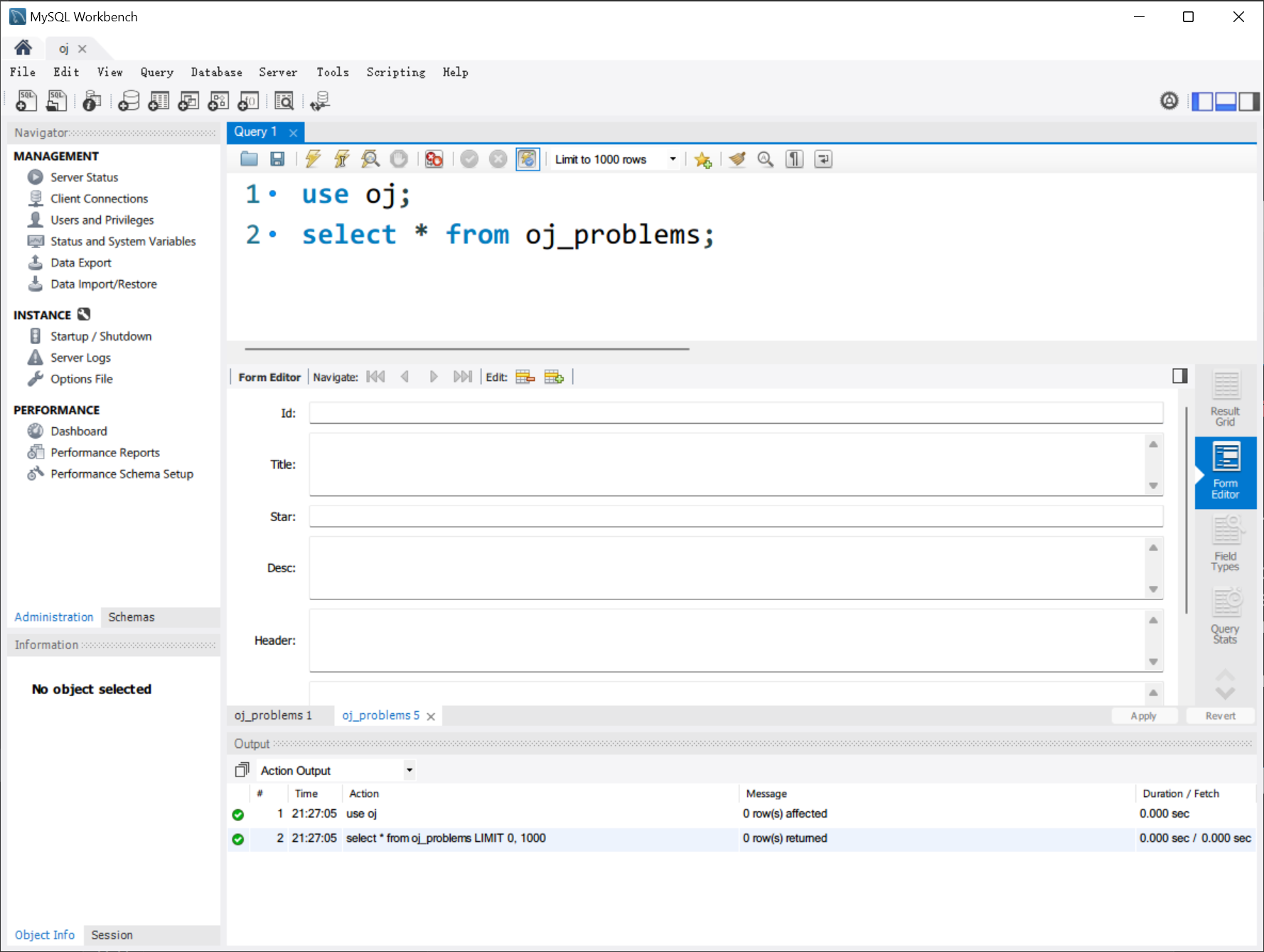1264x952 pixels.
Task: Execute the SQL script with lightning icon
Action: (x=313, y=159)
